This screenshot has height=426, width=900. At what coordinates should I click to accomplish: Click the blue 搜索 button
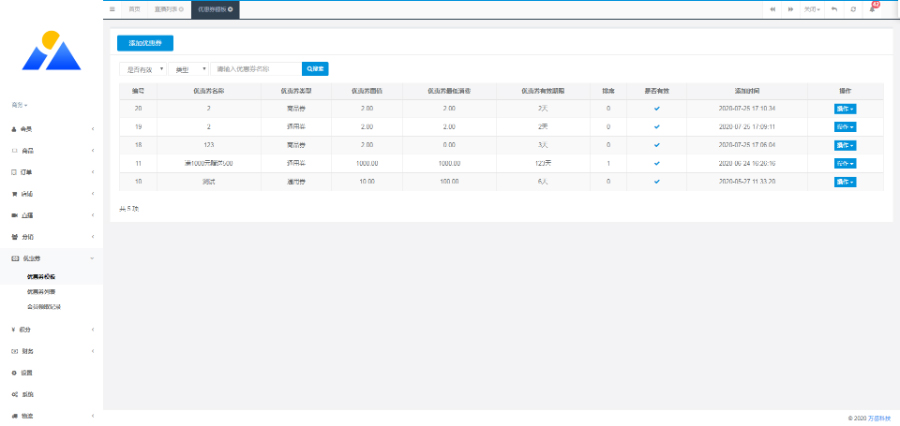pos(315,69)
